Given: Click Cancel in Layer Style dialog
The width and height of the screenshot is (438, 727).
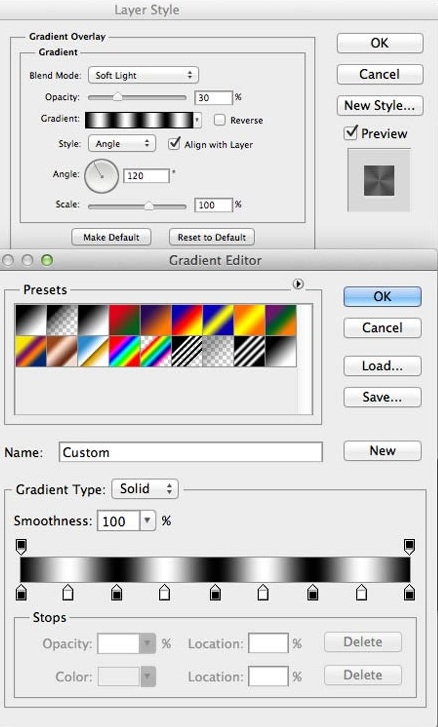Looking at the screenshot, I should click(x=380, y=74).
